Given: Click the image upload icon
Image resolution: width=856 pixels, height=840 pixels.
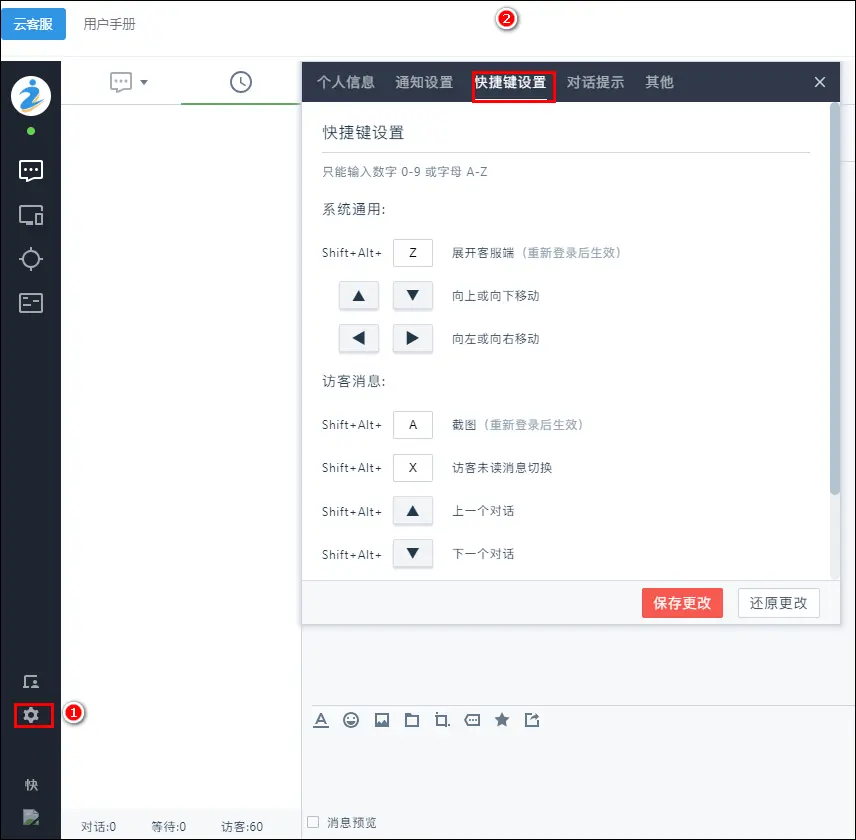Looking at the screenshot, I should [381, 720].
